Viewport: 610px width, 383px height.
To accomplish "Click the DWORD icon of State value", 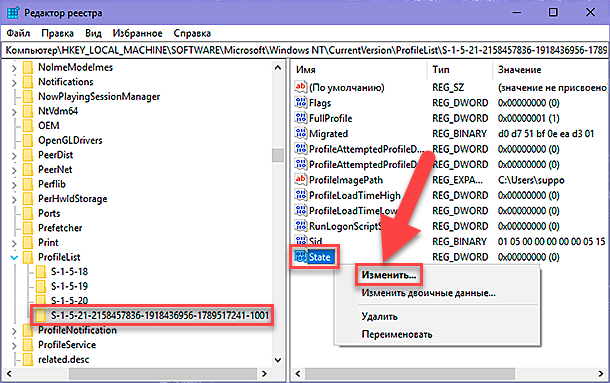I will 301,257.
